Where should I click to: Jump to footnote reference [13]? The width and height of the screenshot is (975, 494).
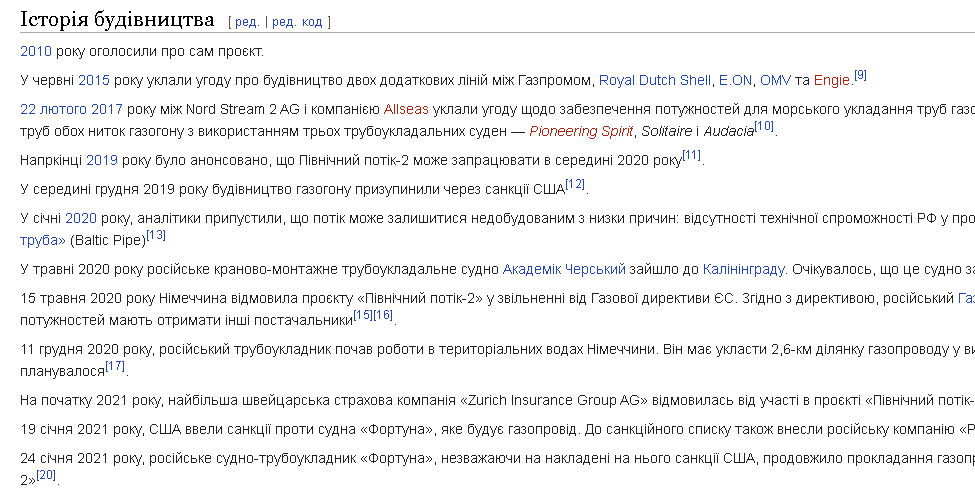click(x=156, y=236)
